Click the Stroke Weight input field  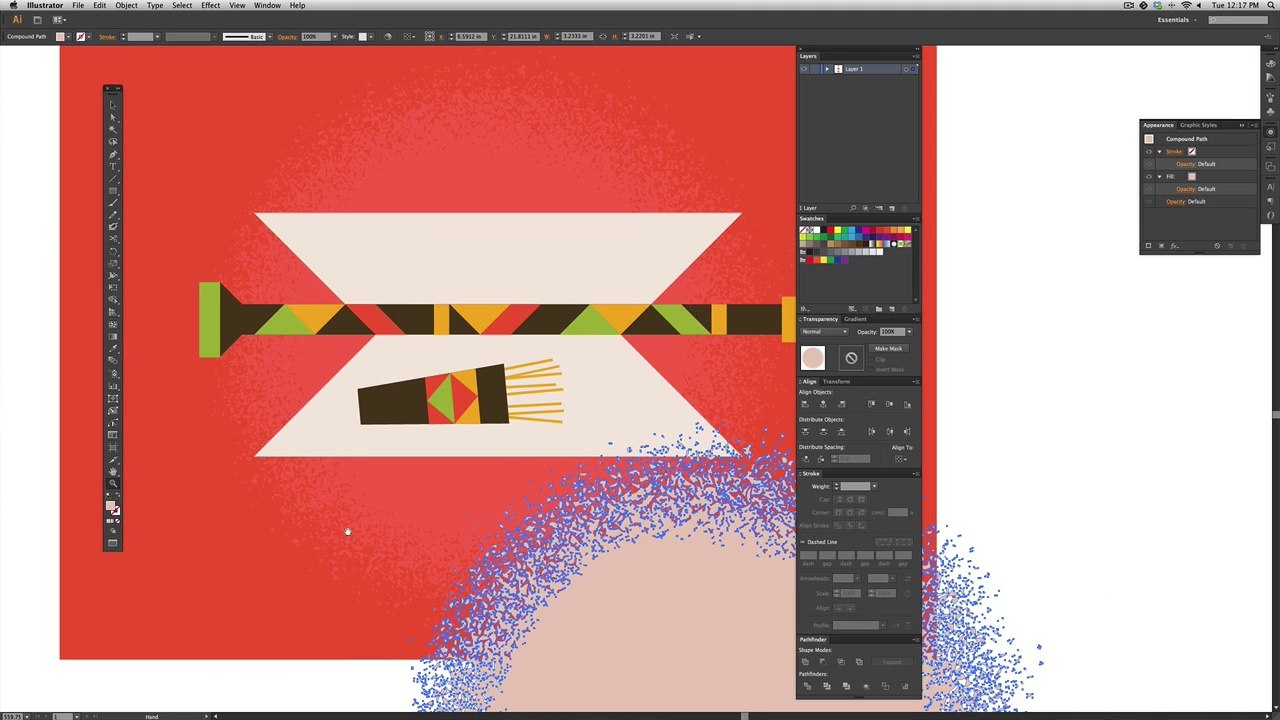(x=854, y=487)
